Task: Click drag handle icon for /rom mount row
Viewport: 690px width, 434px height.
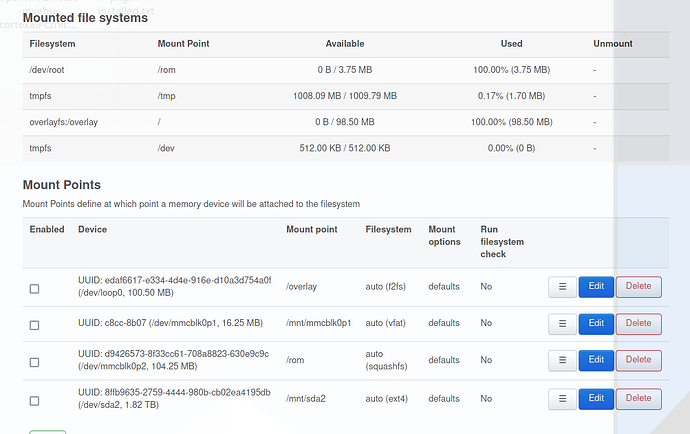Action: [x=562, y=360]
